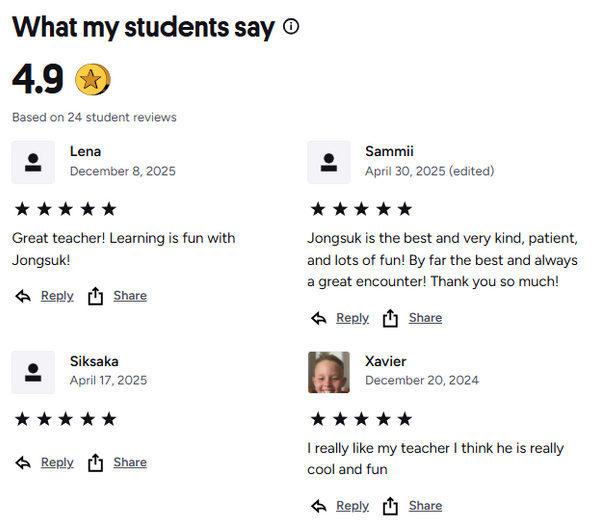Click the share icon under Xavier's review
600x528 pixels.
[391, 506]
